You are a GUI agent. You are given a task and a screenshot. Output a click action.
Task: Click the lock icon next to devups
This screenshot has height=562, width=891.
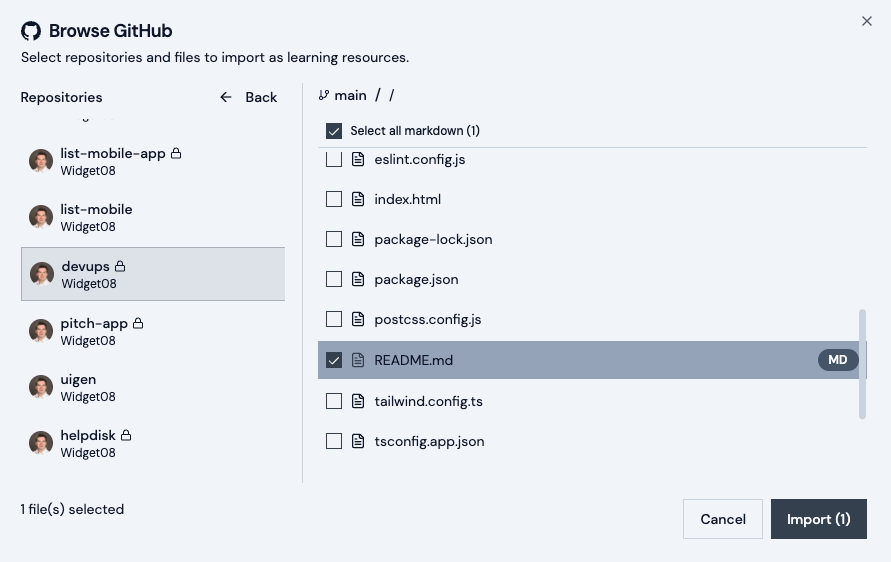coord(120,267)
